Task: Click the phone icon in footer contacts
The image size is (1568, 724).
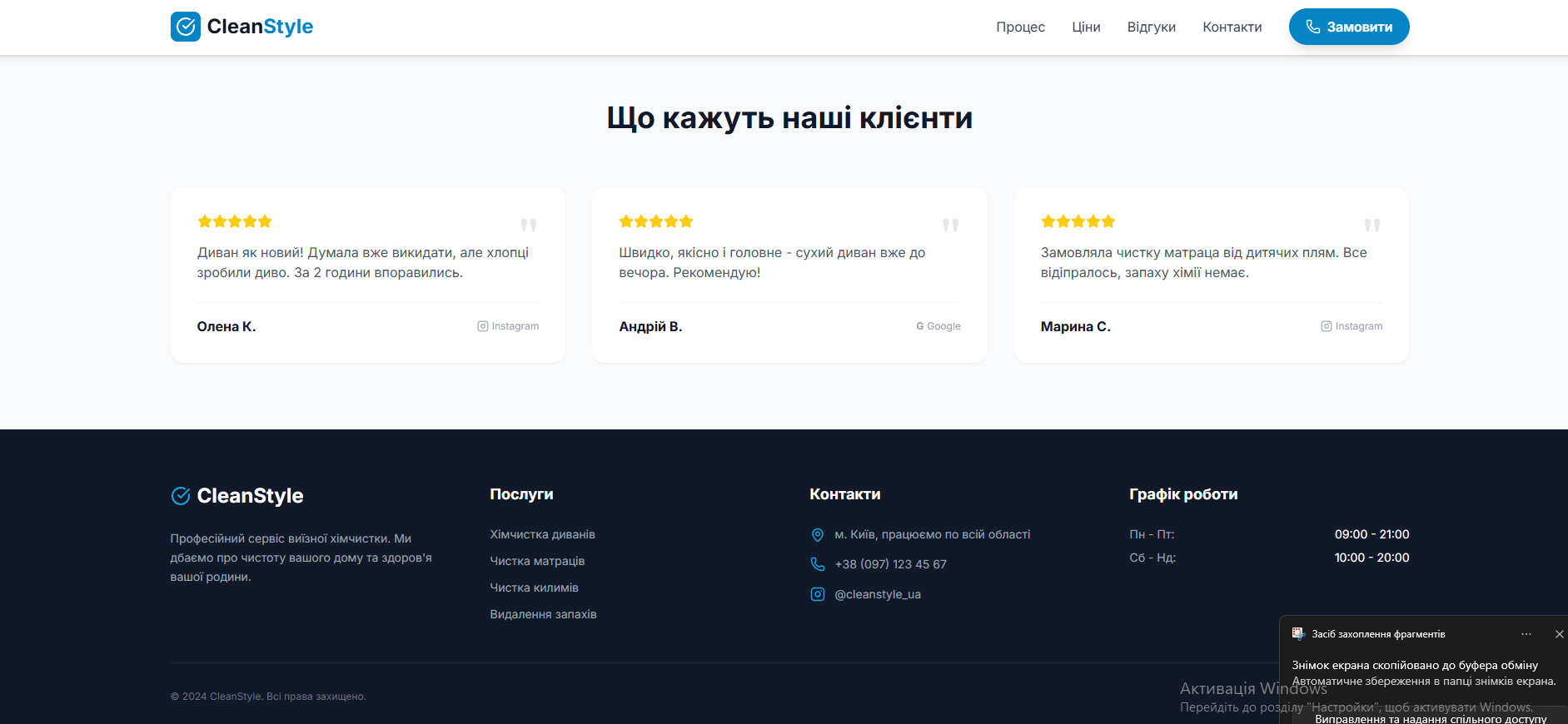Action: [x=818, y=564]
